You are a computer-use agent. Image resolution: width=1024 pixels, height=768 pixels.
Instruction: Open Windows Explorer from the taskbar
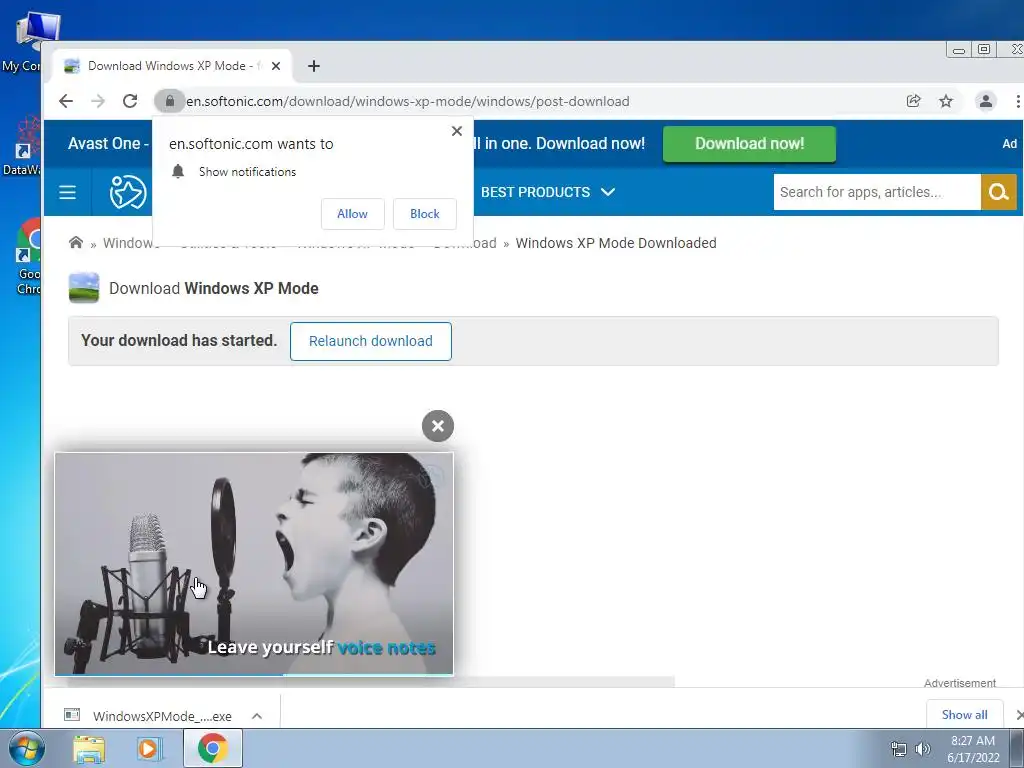(x=89, y=748)
